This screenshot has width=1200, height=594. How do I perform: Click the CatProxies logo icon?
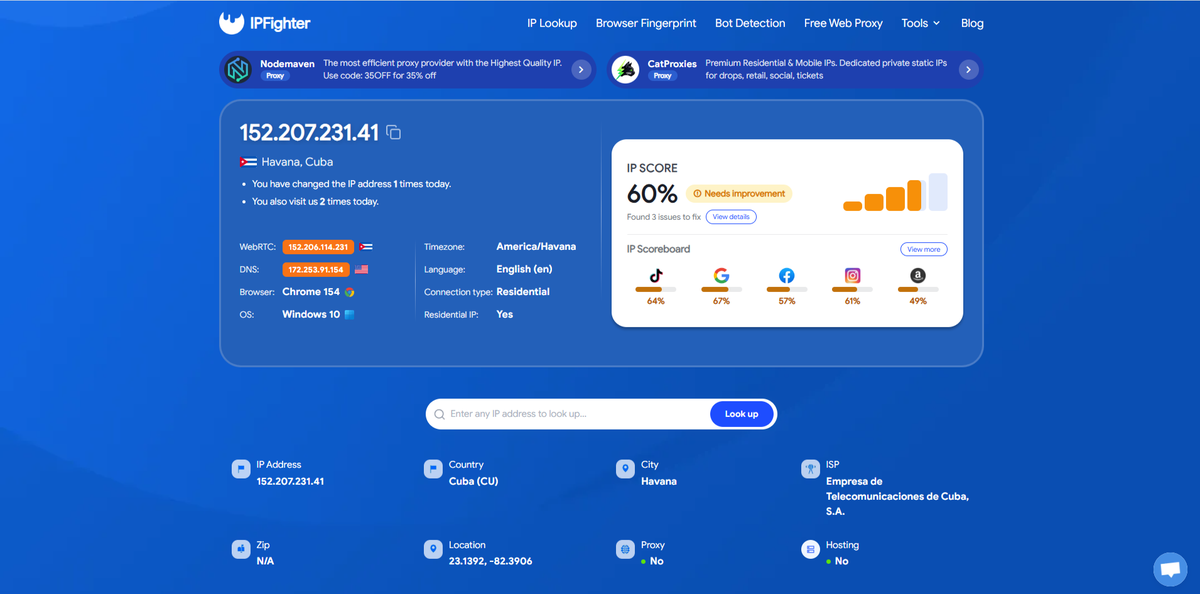coord(626,69)
